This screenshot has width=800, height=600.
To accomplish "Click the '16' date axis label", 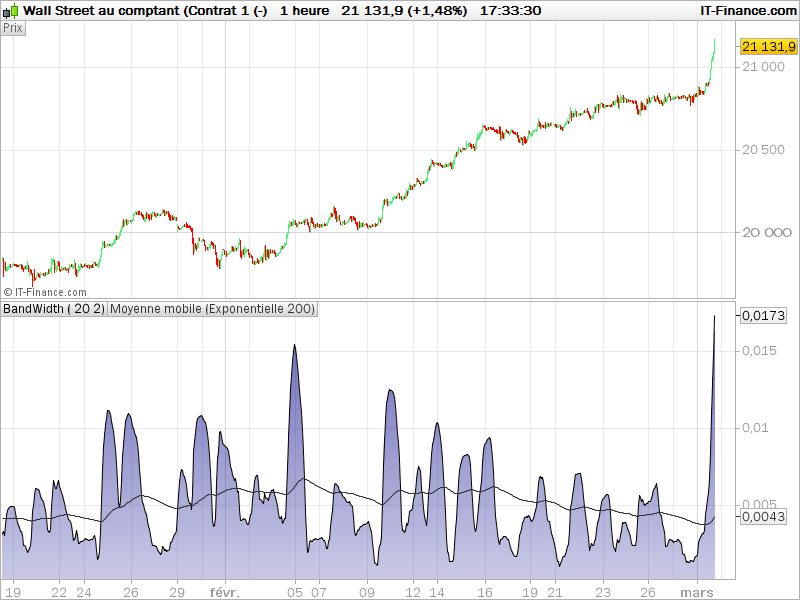I will (x=485, y=592).
